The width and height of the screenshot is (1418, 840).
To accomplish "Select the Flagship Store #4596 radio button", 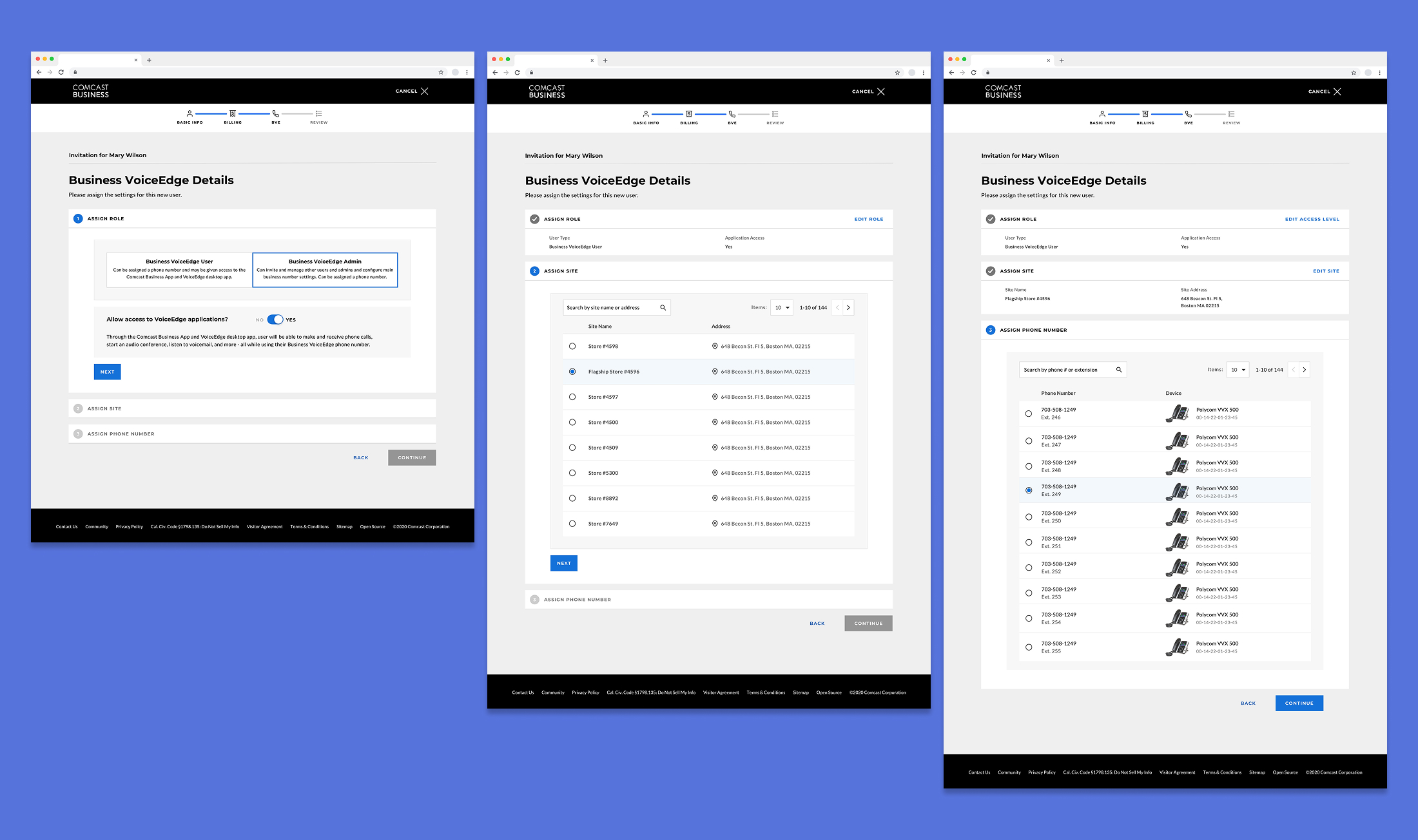I will click(x=572, y=372).
